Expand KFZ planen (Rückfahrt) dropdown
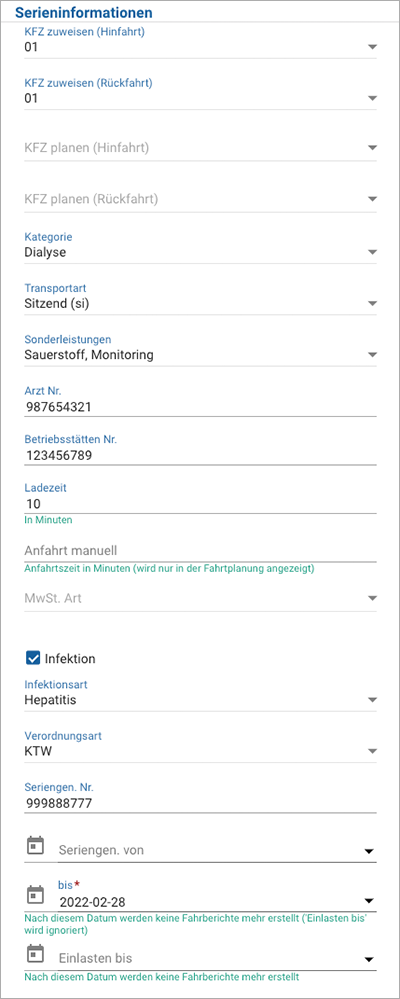Screen dimensions: 400x999 point(200,199)
